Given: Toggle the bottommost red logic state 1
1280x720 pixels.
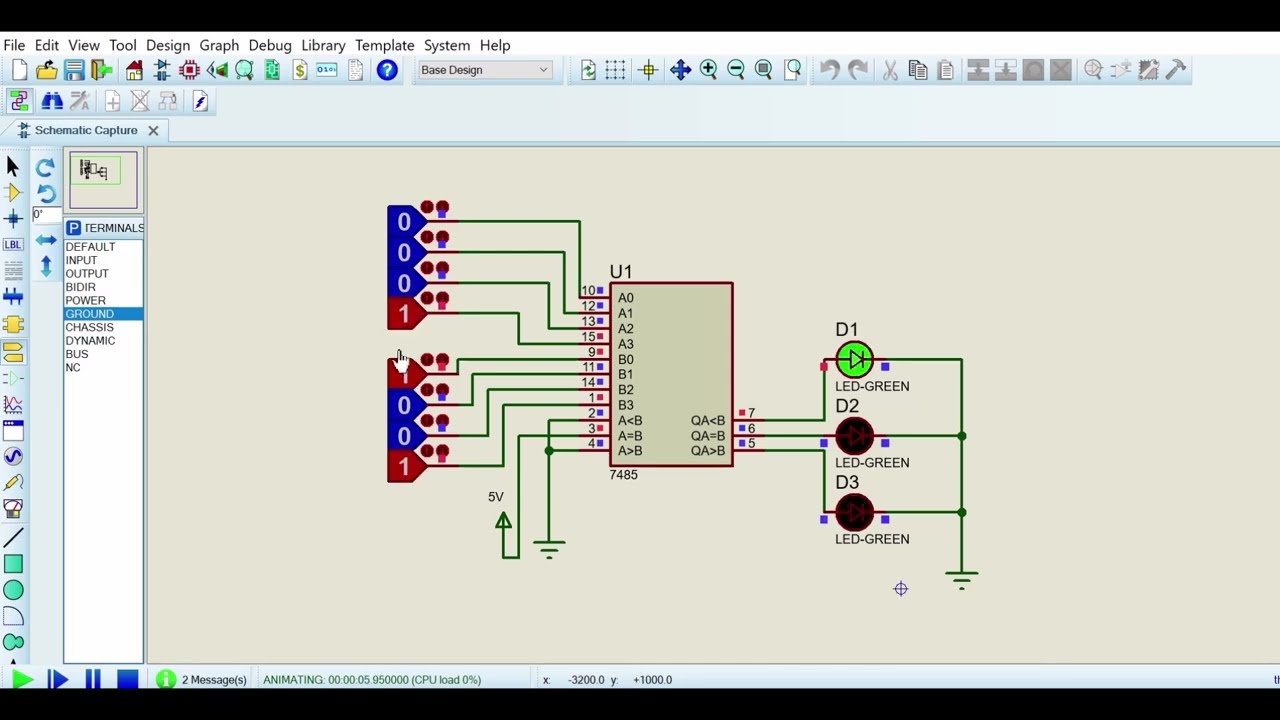Looking at the screenshot, I should click(404, 467).
